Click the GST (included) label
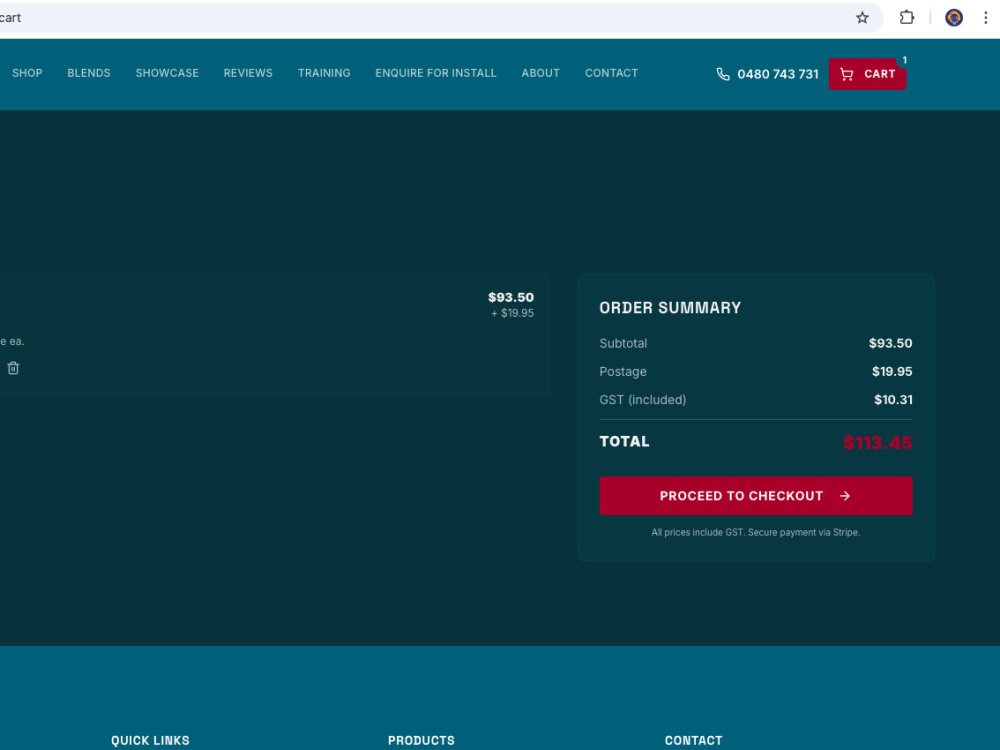The height and width of the screenshot is (750, 1000). tap(643, 400)
